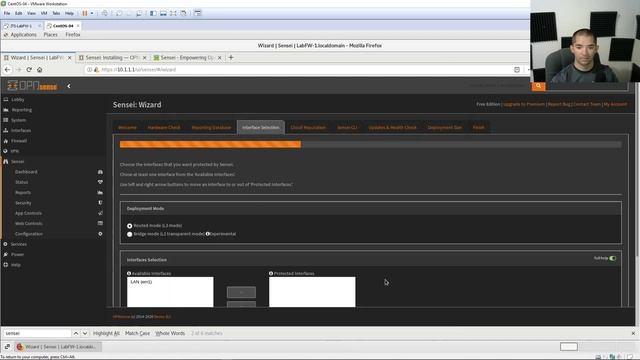The width and height of the screenshot is (640, 360).
Task: Open the Updates & Health Check tab
Action: [x=392, y=127]
